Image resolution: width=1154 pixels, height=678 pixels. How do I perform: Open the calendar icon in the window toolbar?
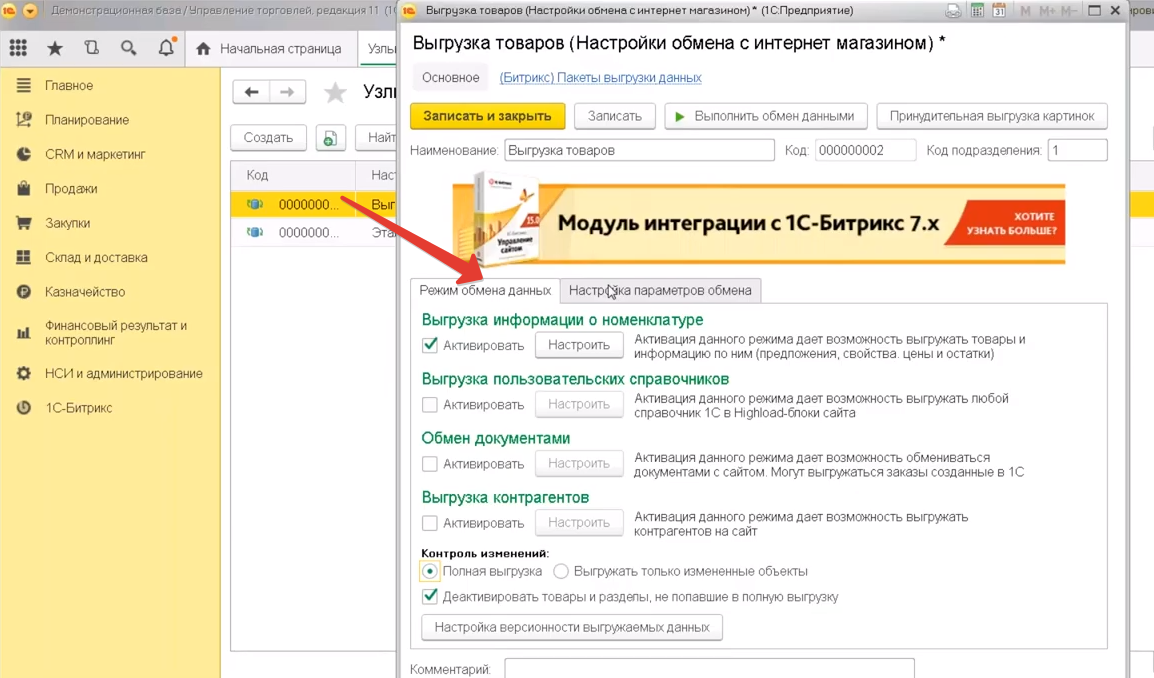pos(999,10)
